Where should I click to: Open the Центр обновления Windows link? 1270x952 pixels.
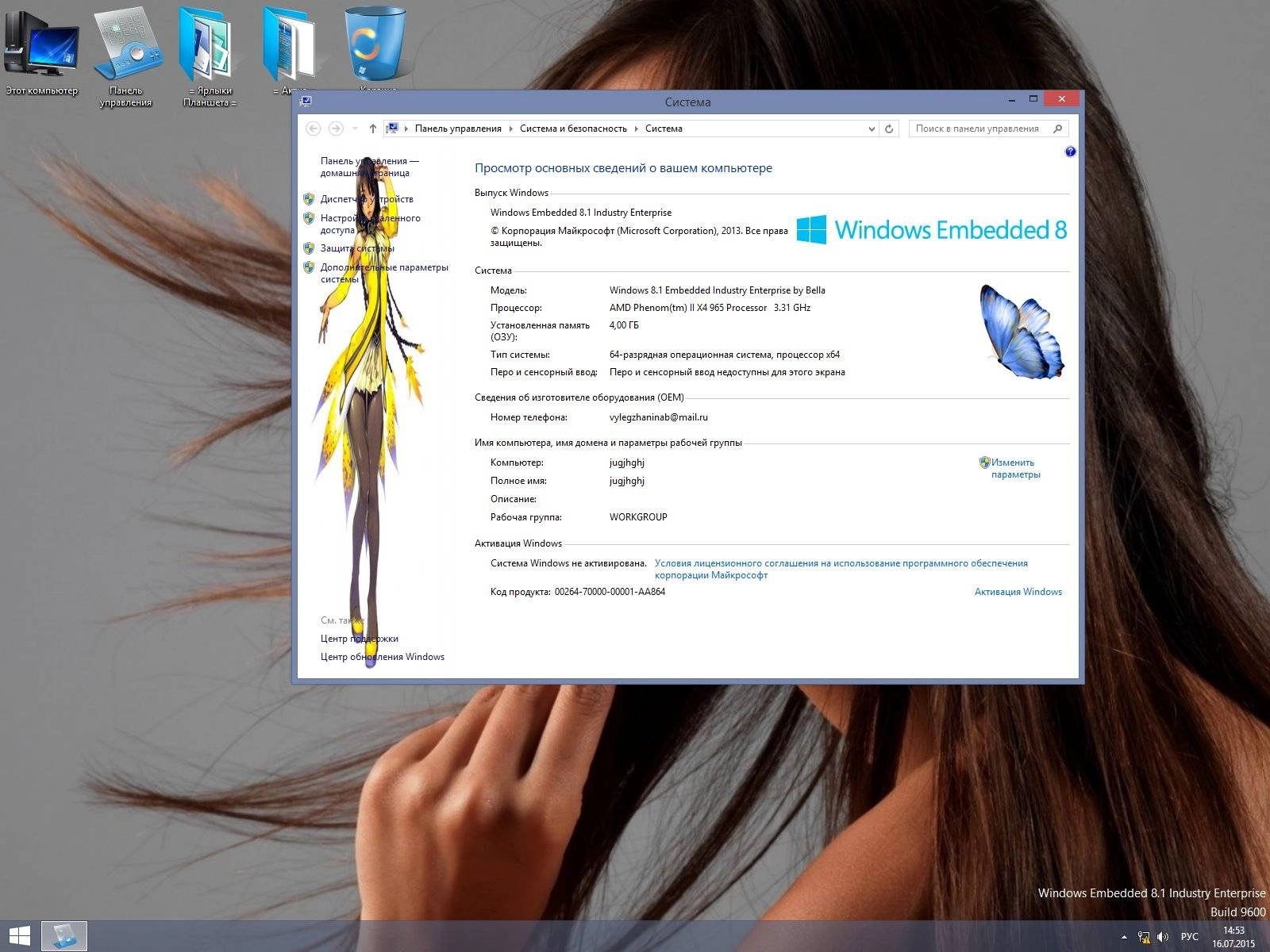tap(383, 657)
